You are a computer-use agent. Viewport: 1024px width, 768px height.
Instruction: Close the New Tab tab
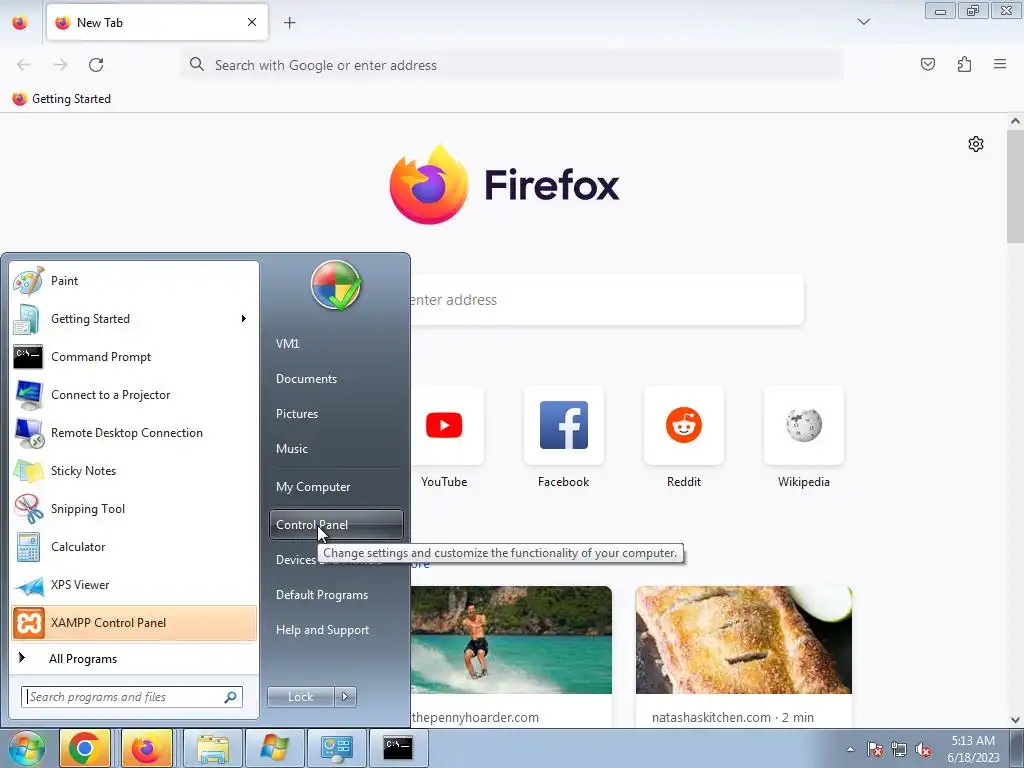tap(252, 22)
